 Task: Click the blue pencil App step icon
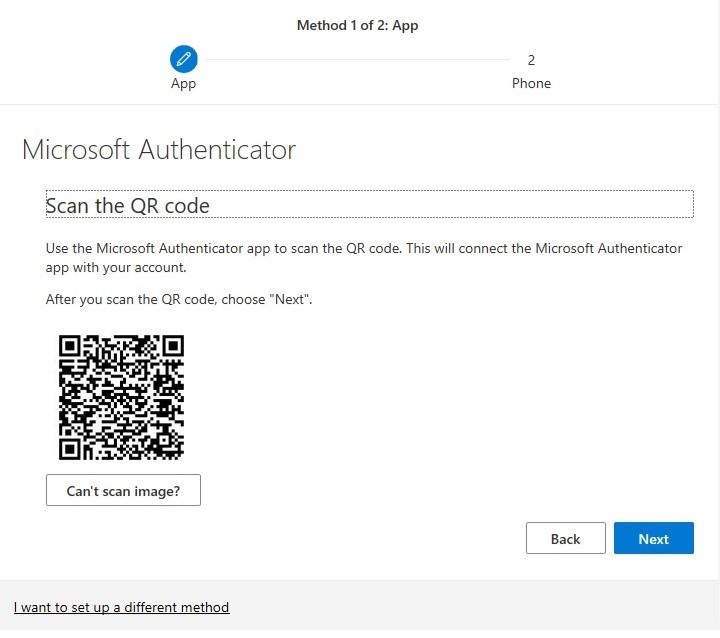[184, 59]
